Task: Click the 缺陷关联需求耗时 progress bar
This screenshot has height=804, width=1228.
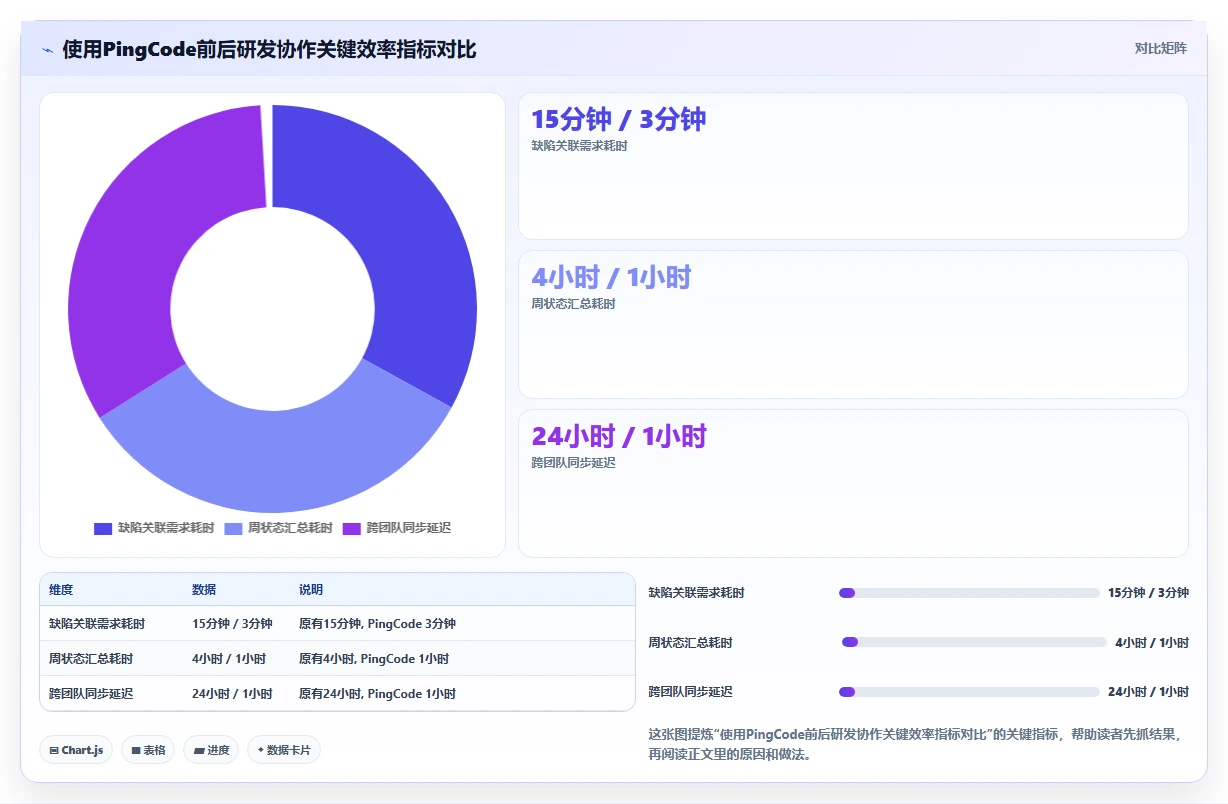Action: click(969, 593)
